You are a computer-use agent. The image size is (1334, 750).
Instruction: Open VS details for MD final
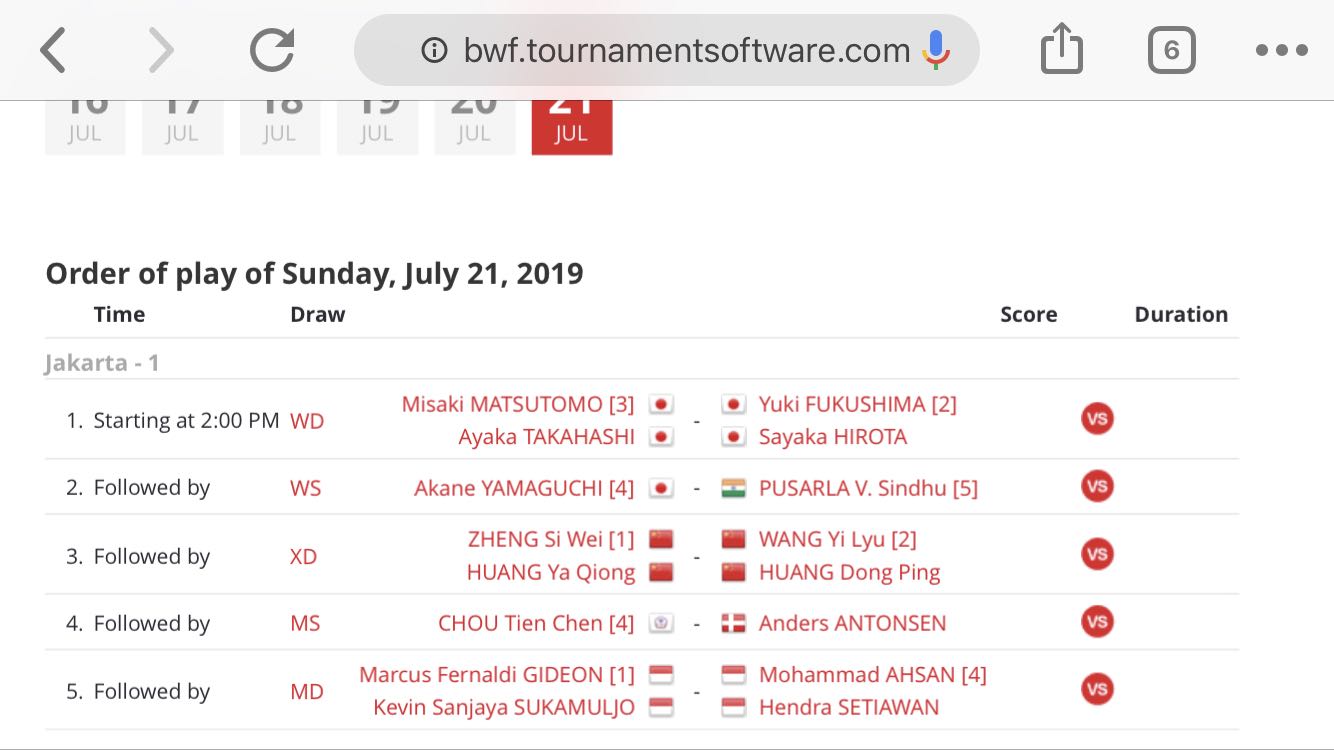(1097, 690)
